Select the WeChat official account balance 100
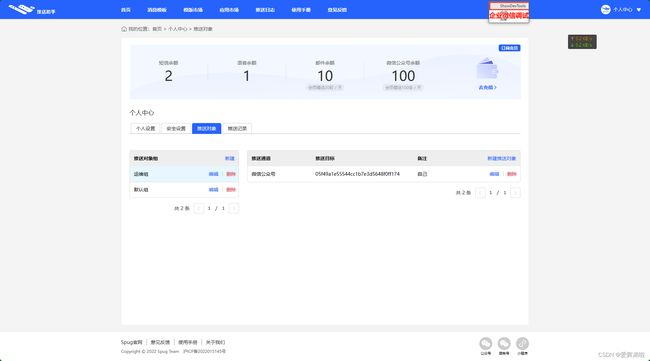Screen dimensions: 650x361 tap(403, 76)
